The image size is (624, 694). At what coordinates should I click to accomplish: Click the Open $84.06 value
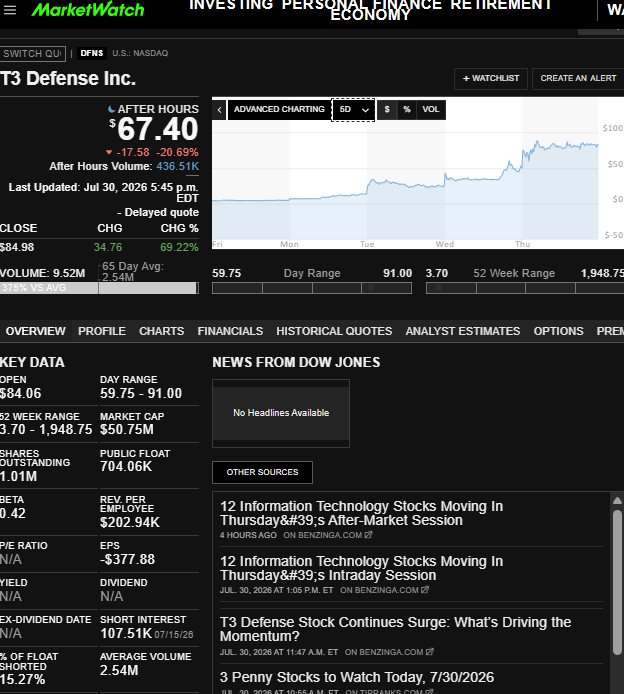point(20,393)
